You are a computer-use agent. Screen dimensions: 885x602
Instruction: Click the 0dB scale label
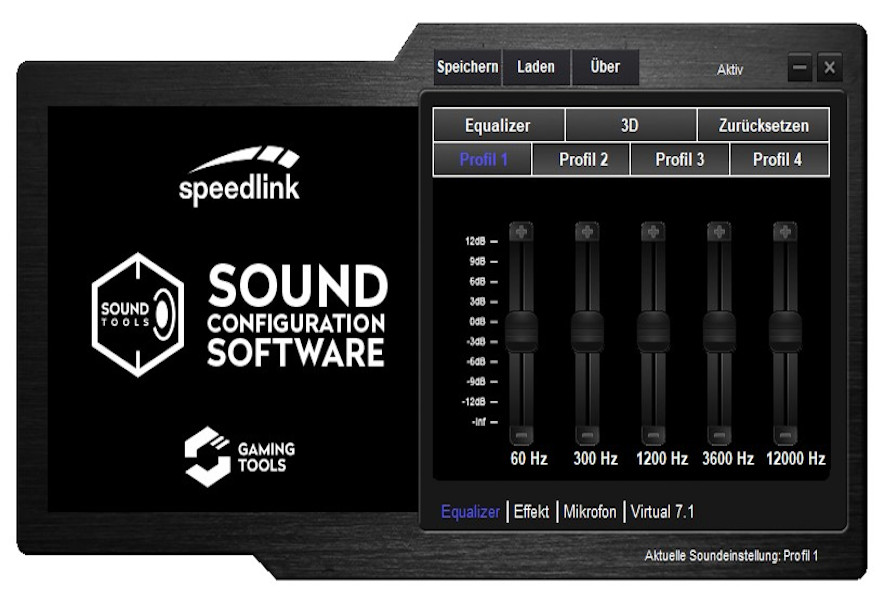coord(477,322)
